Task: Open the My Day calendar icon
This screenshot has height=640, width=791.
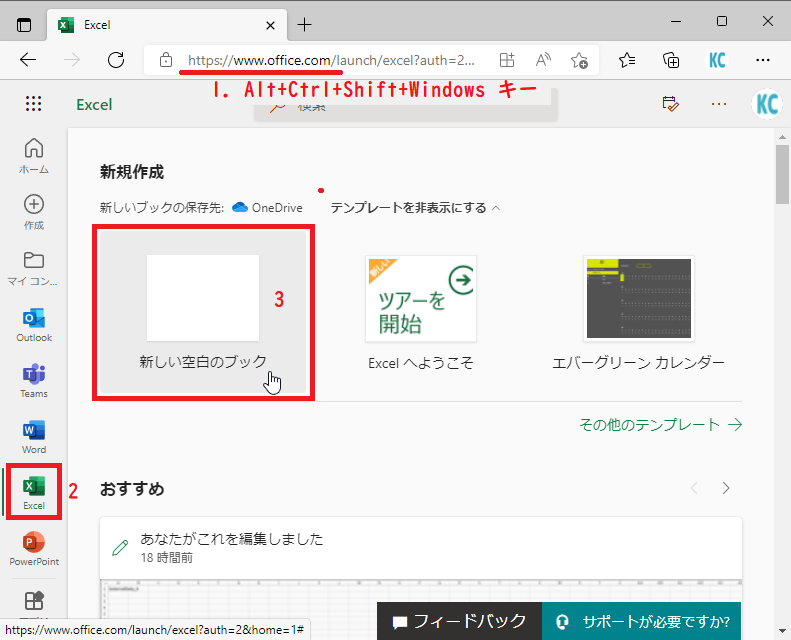Action: (x=670, y=104)
